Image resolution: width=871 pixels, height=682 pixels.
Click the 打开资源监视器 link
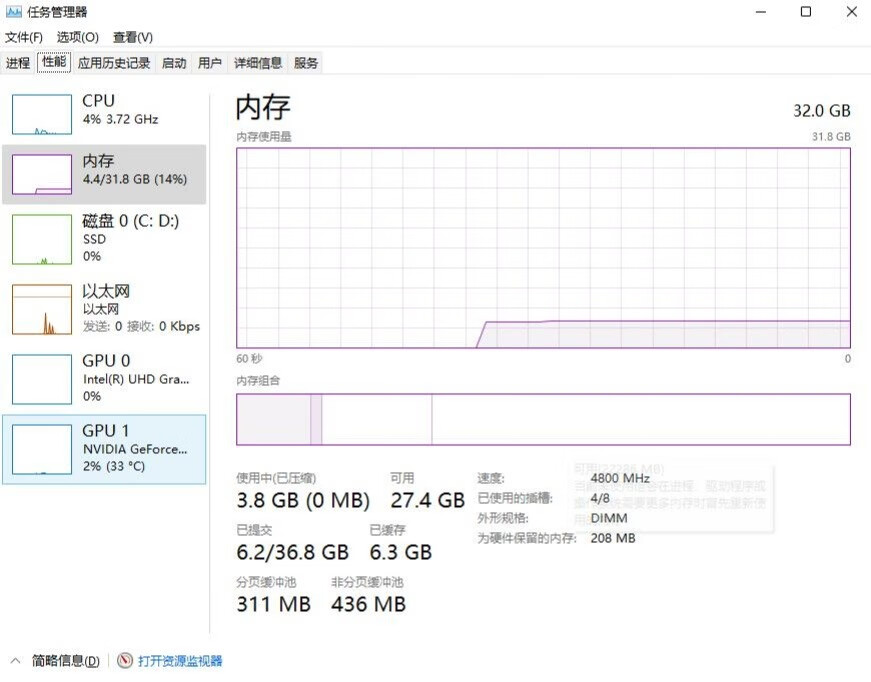tap(180, 661)
